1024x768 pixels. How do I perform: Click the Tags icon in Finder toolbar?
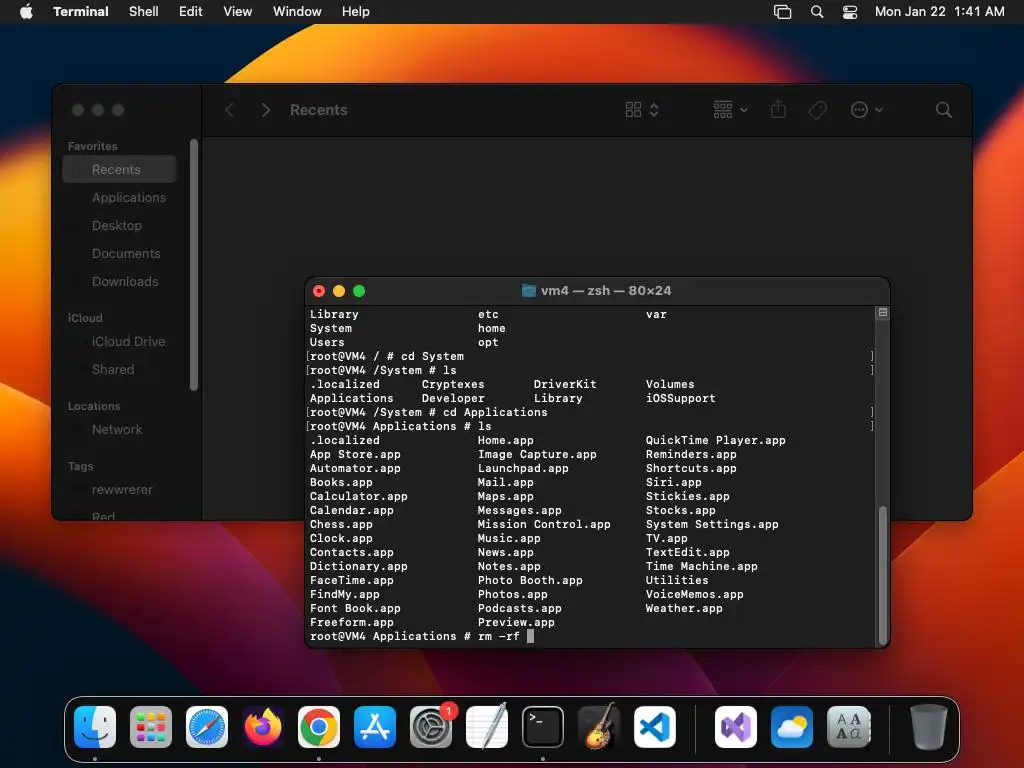pyautogui.click(x=818, y=110)
